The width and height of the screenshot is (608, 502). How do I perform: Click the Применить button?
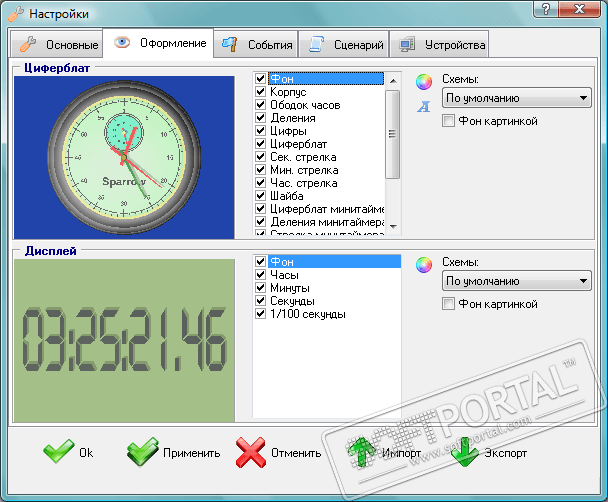174,452
